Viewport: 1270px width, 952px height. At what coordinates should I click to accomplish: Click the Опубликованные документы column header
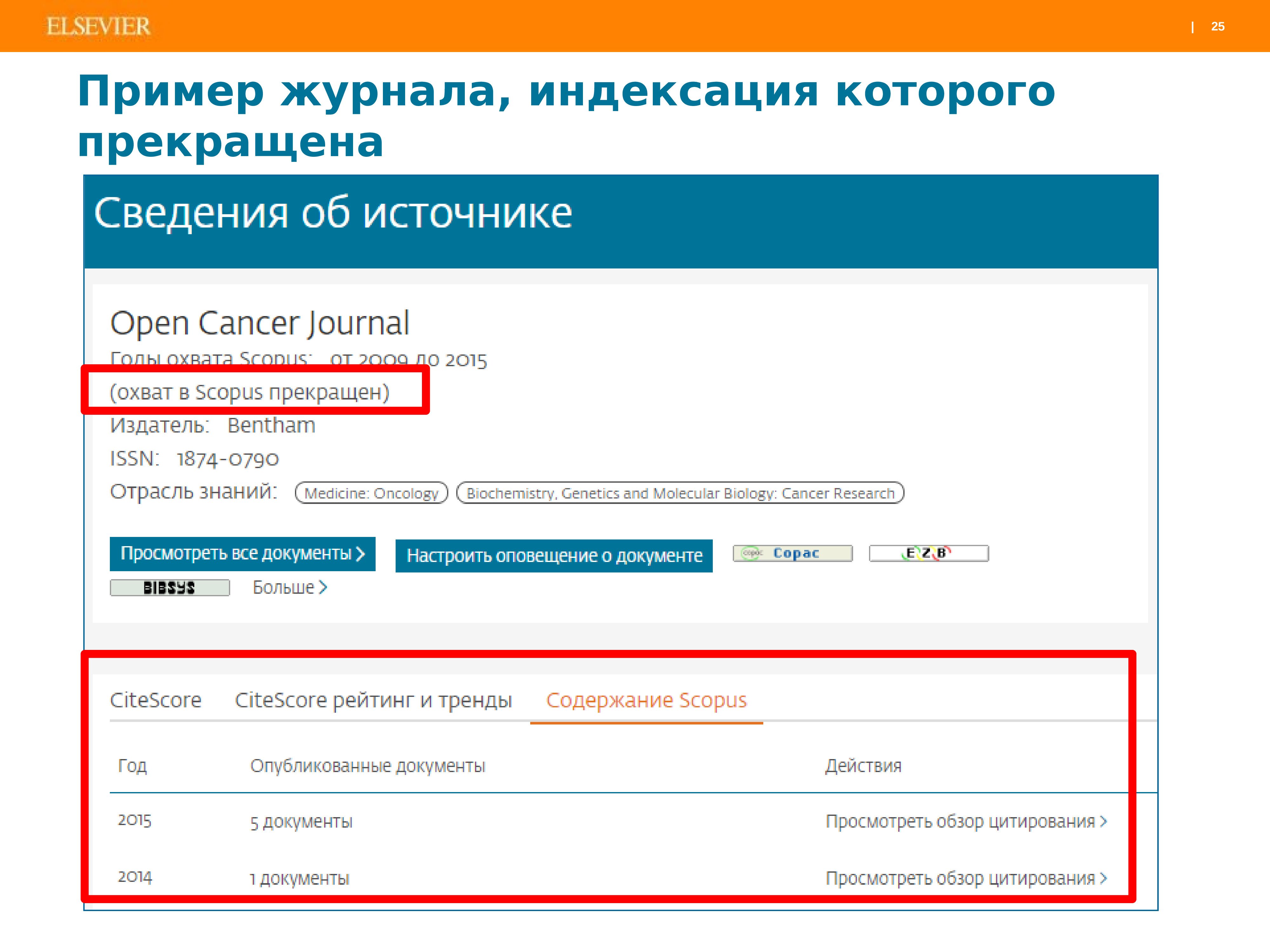pos(367,765)
